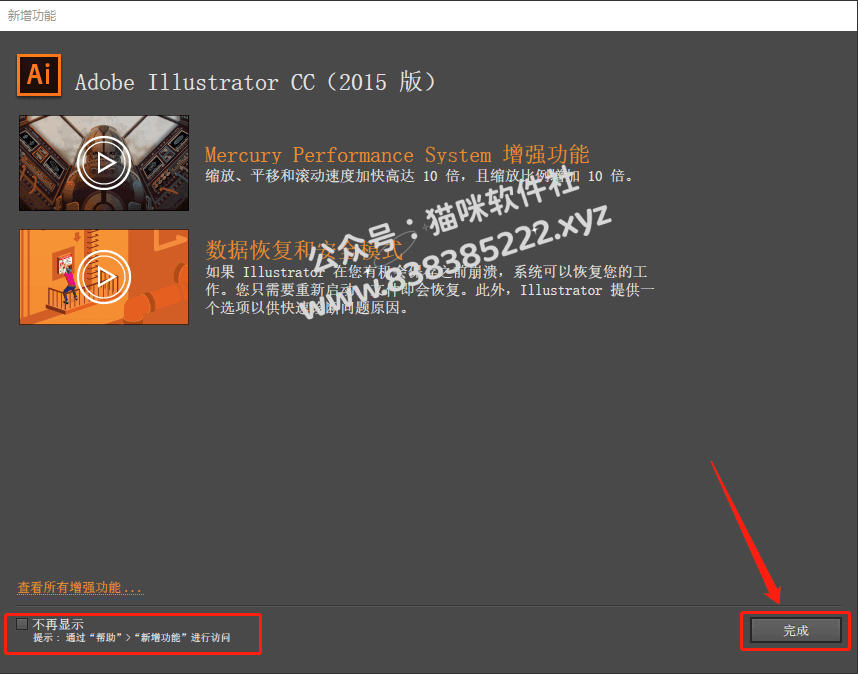Click the 缩放、平移和滚动速度 description text
This screenshot has height=674, width=858.
[x=419, y=176]
